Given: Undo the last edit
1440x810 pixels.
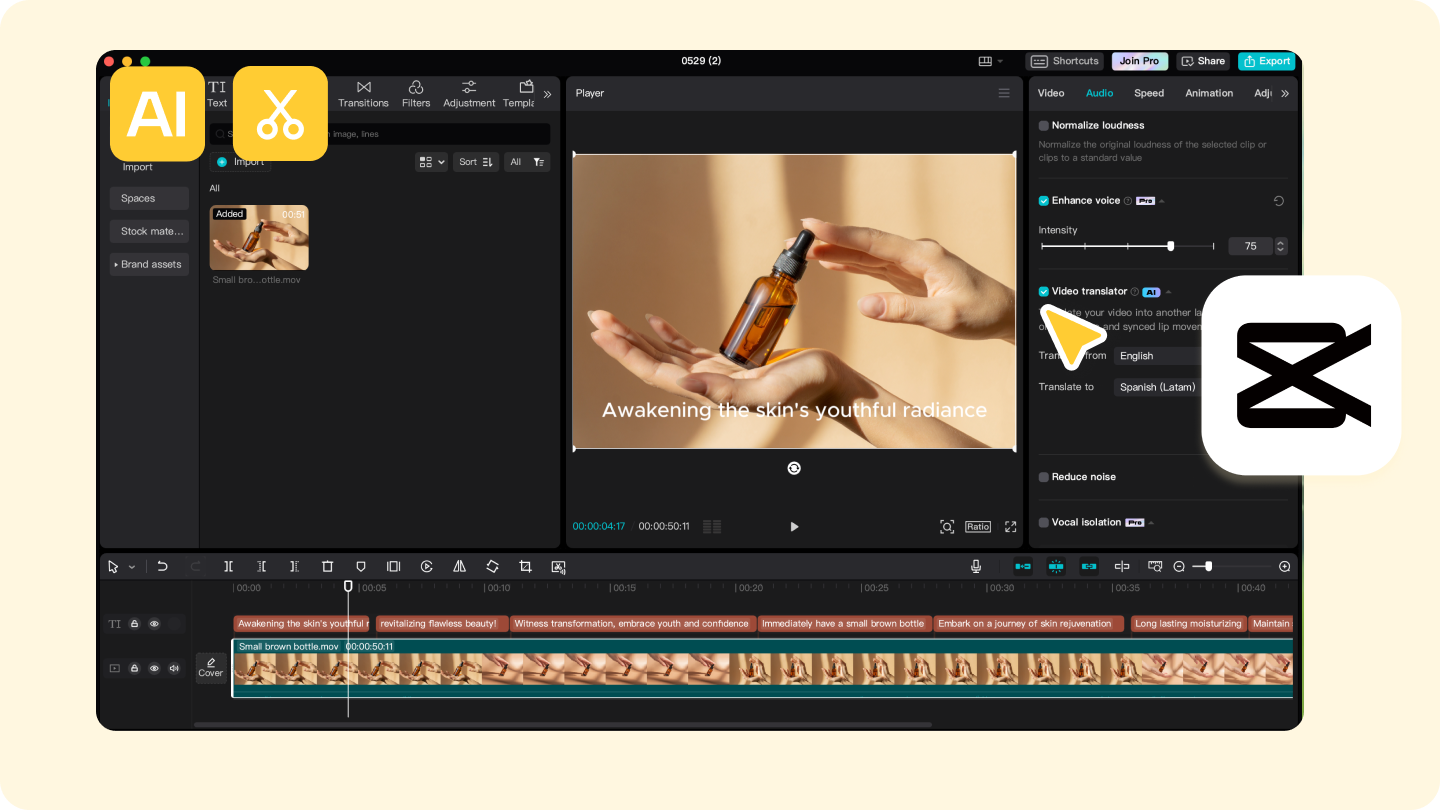Looking at the screenshot, I should pyautogui.click(x=162, y=566).
